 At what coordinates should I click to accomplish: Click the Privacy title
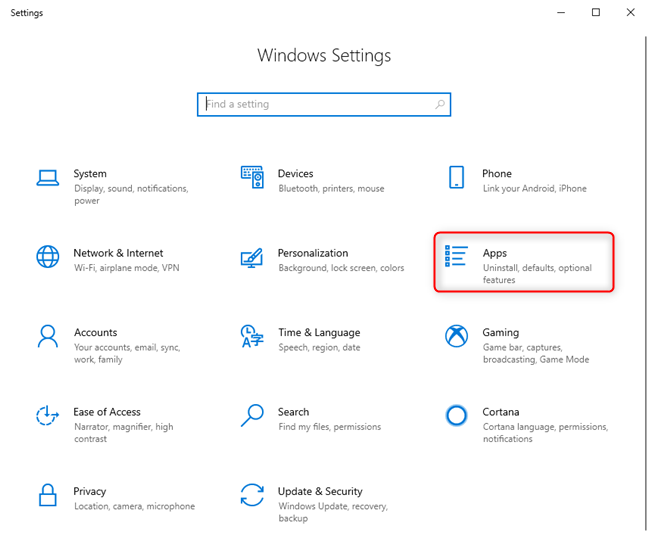click(x=90, y=491)
